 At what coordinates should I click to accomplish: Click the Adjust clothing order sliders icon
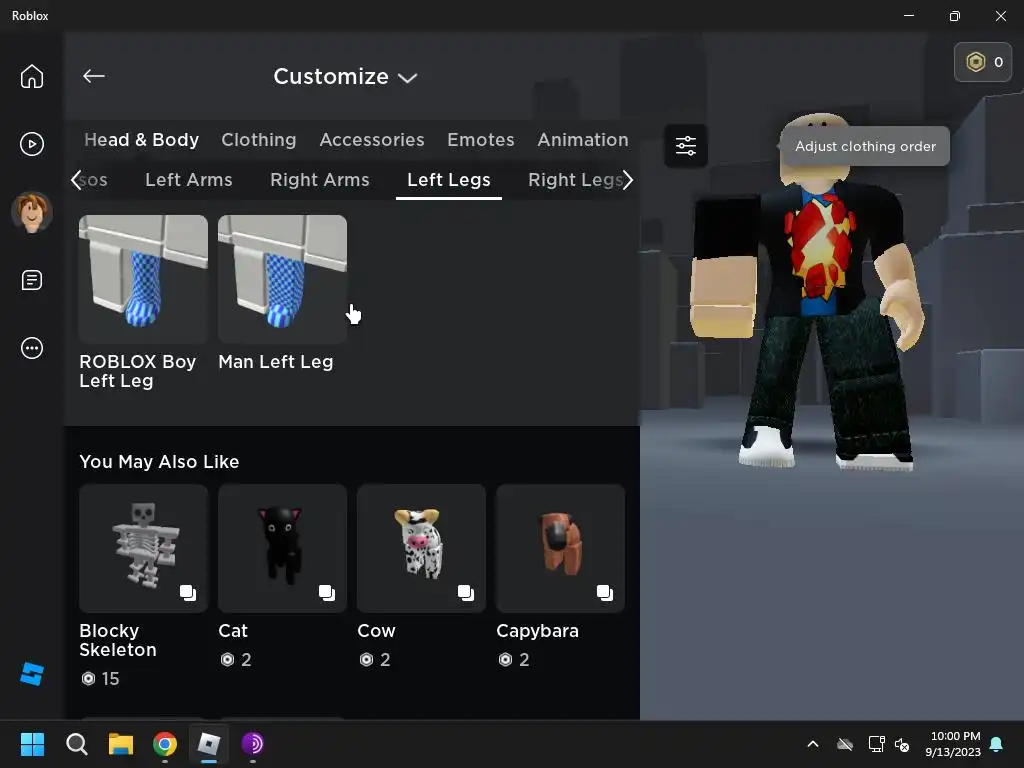[x=685, y=145]
